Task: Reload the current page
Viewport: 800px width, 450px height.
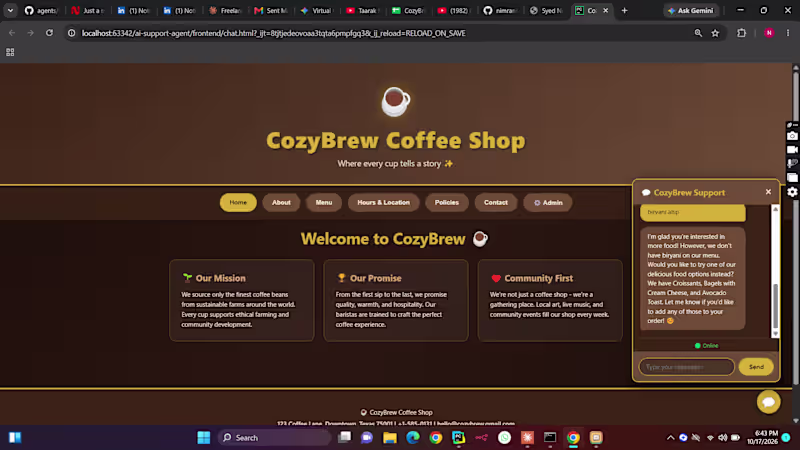Action: coord(49,33)
